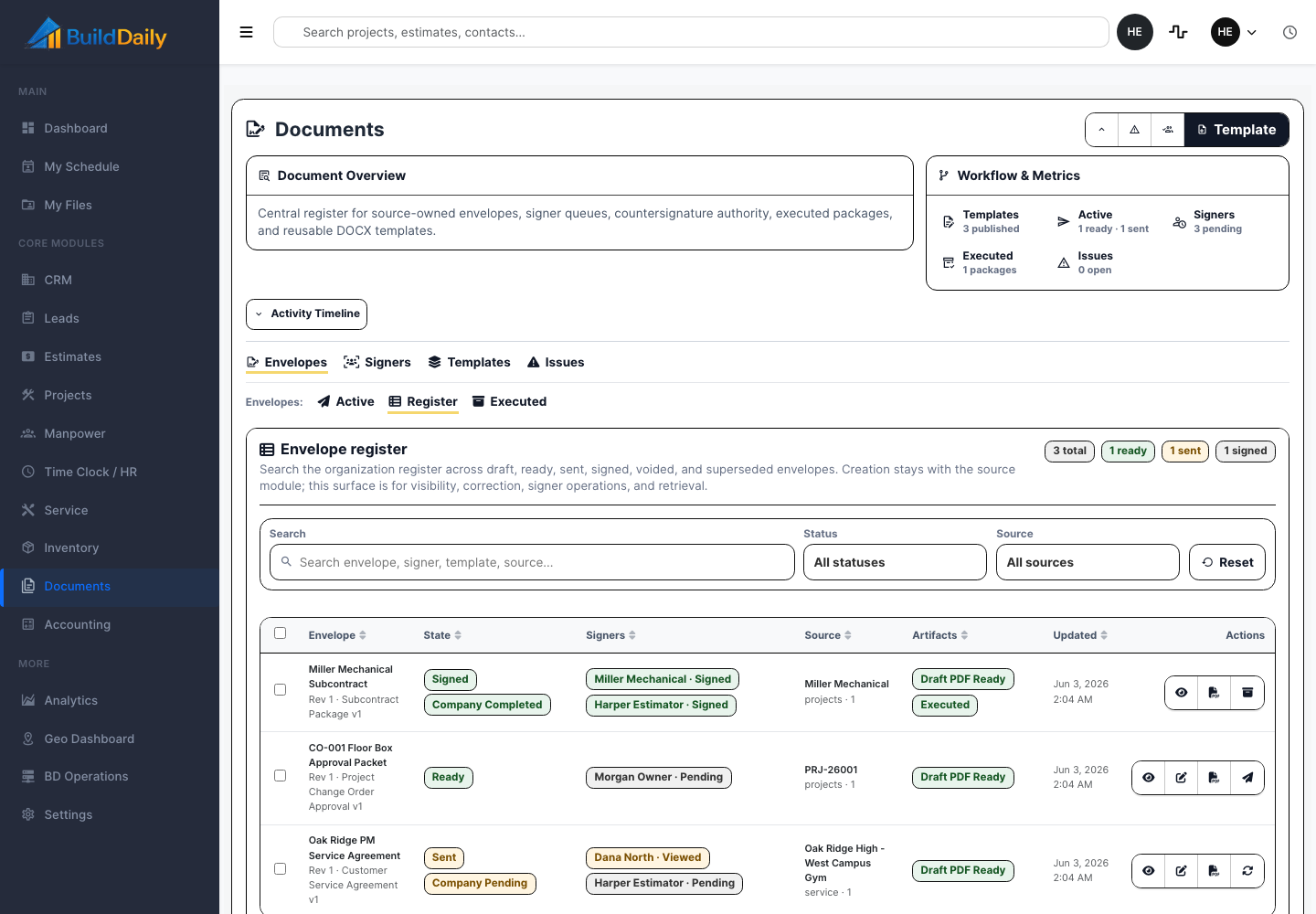Focus the envelope search input field
This screenshot has width=1316, height=914.
tap(532, 562)
